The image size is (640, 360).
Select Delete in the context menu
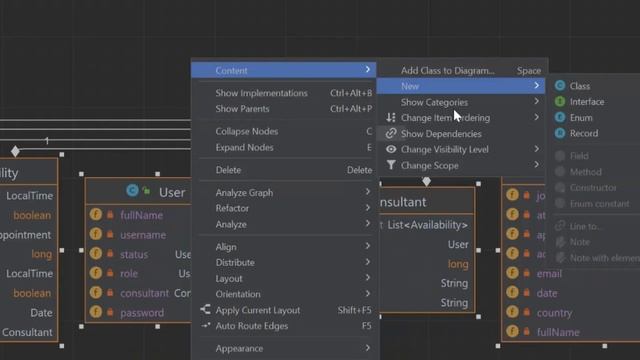285,170
